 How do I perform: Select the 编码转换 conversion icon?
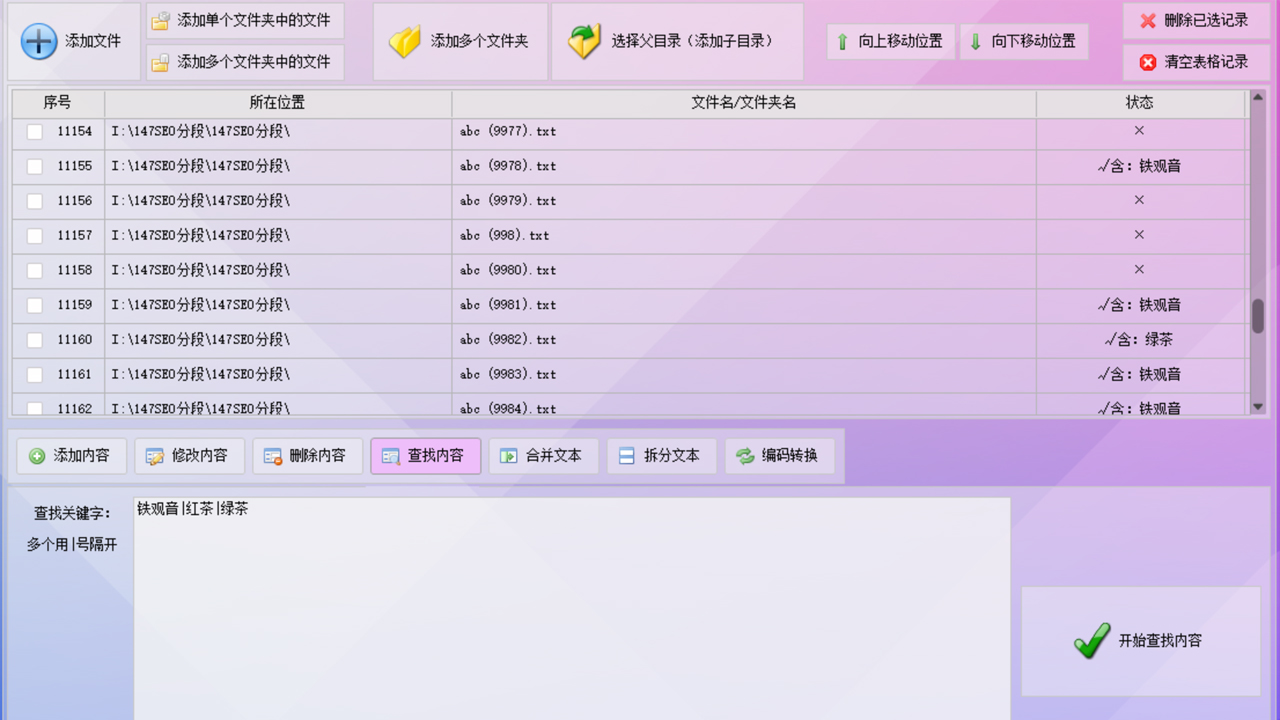(745, 456)
